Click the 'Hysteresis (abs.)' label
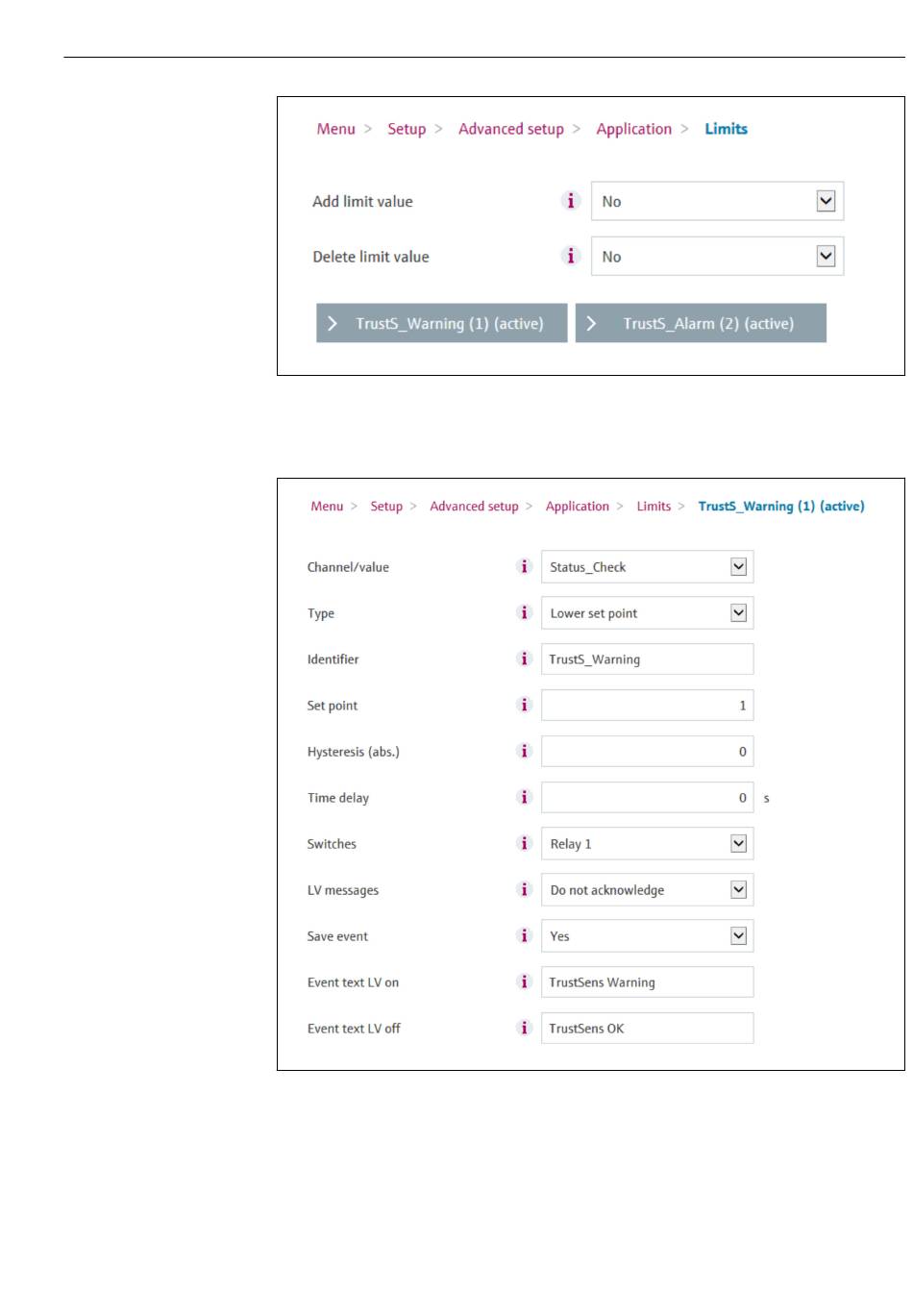The height and width of the screenshot is (1316, 913). coord(353,752)
